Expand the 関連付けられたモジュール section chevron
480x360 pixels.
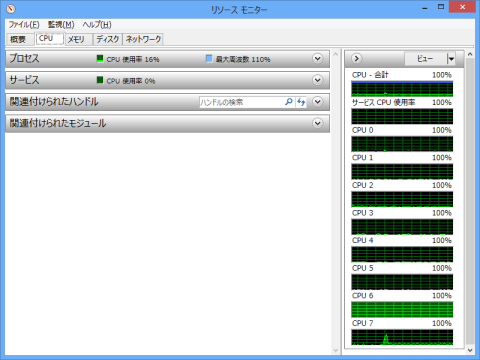point(318,123)
